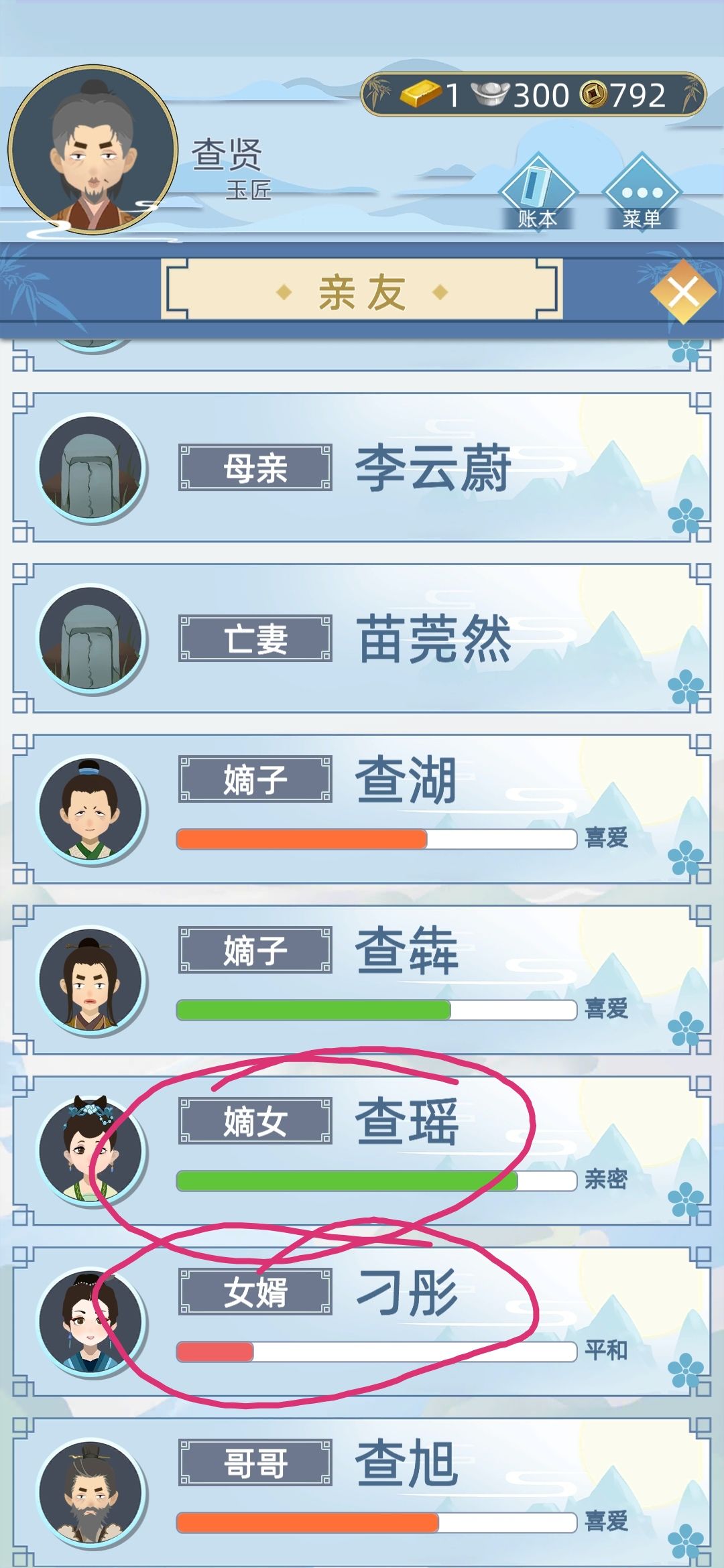Viewport: 724px width, 1568px height.
Task: Tap the gold ingot currency icon
Action: (421, 94)
